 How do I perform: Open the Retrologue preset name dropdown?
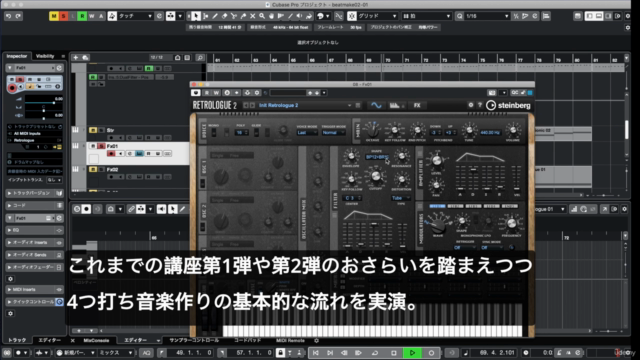304,105
